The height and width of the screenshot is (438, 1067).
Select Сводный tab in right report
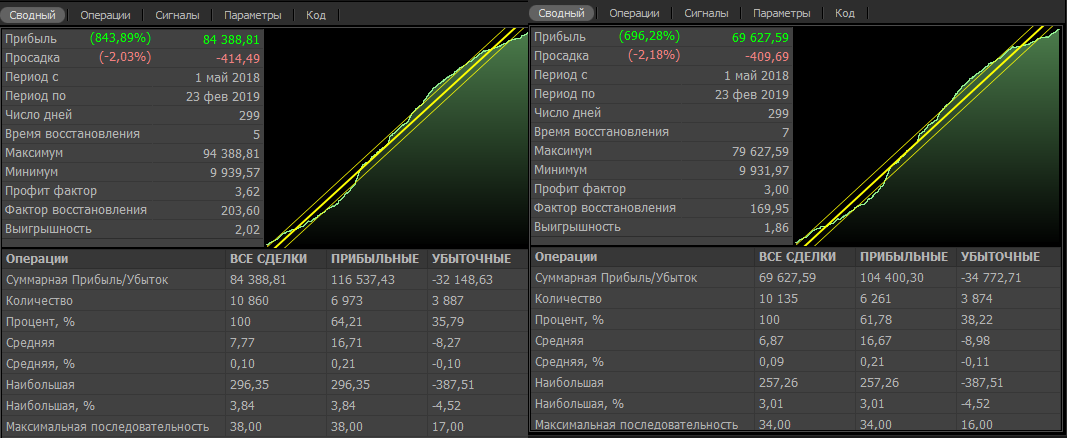pyautogui.click(x=563, y=13)
